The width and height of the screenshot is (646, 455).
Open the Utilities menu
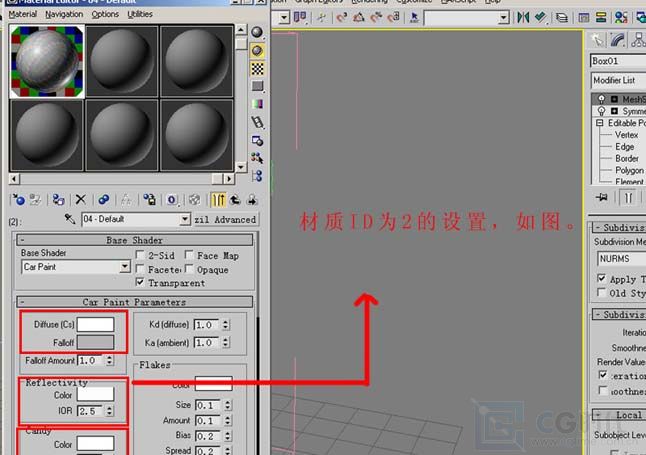tap(140, 14)
